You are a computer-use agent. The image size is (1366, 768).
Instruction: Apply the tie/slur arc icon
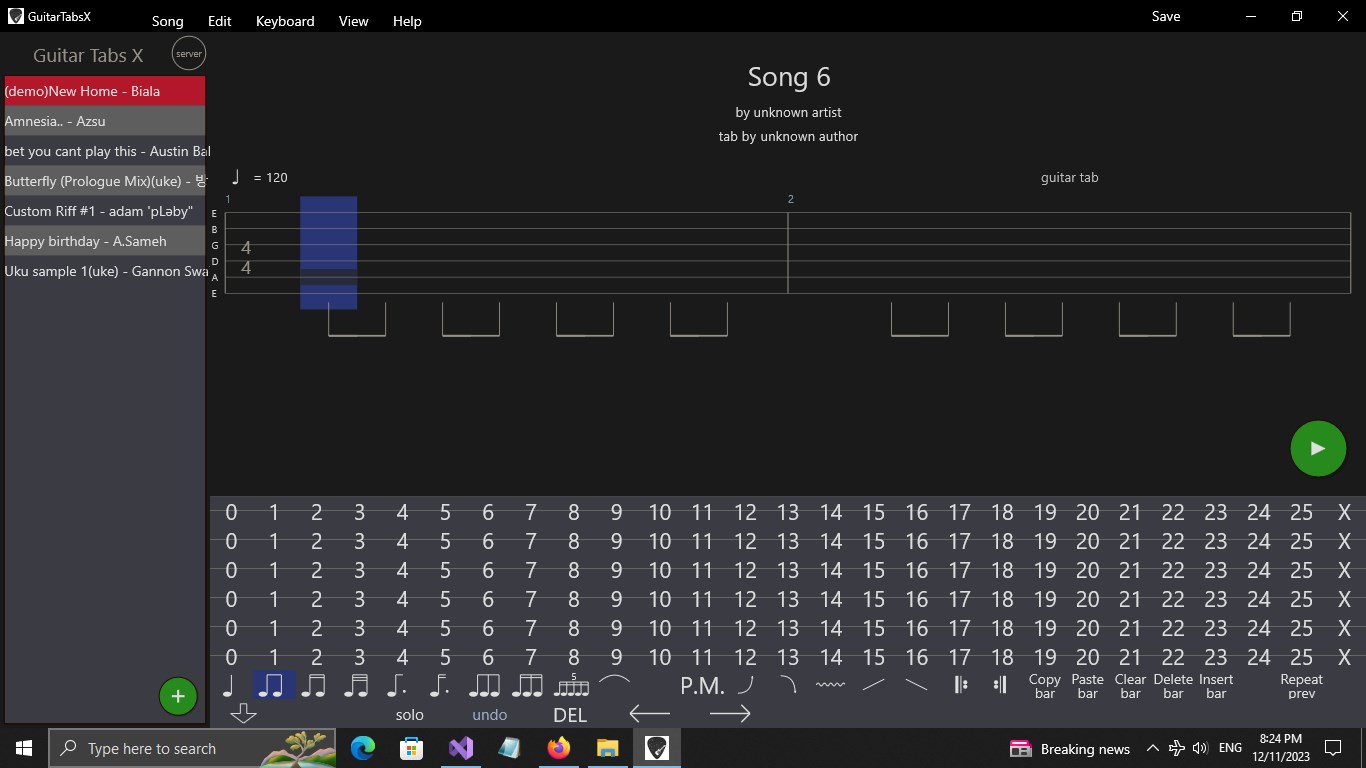[613, 682]
